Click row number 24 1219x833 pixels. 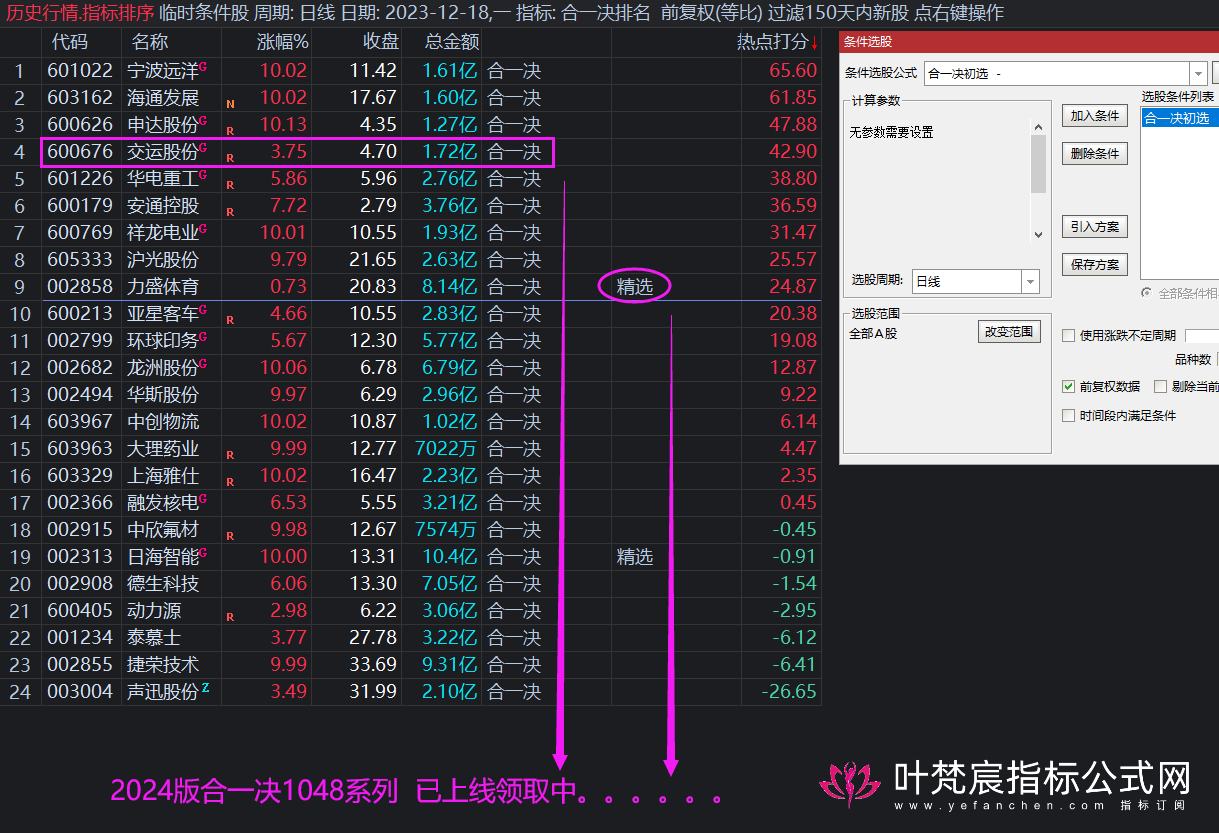coord(20,692)
